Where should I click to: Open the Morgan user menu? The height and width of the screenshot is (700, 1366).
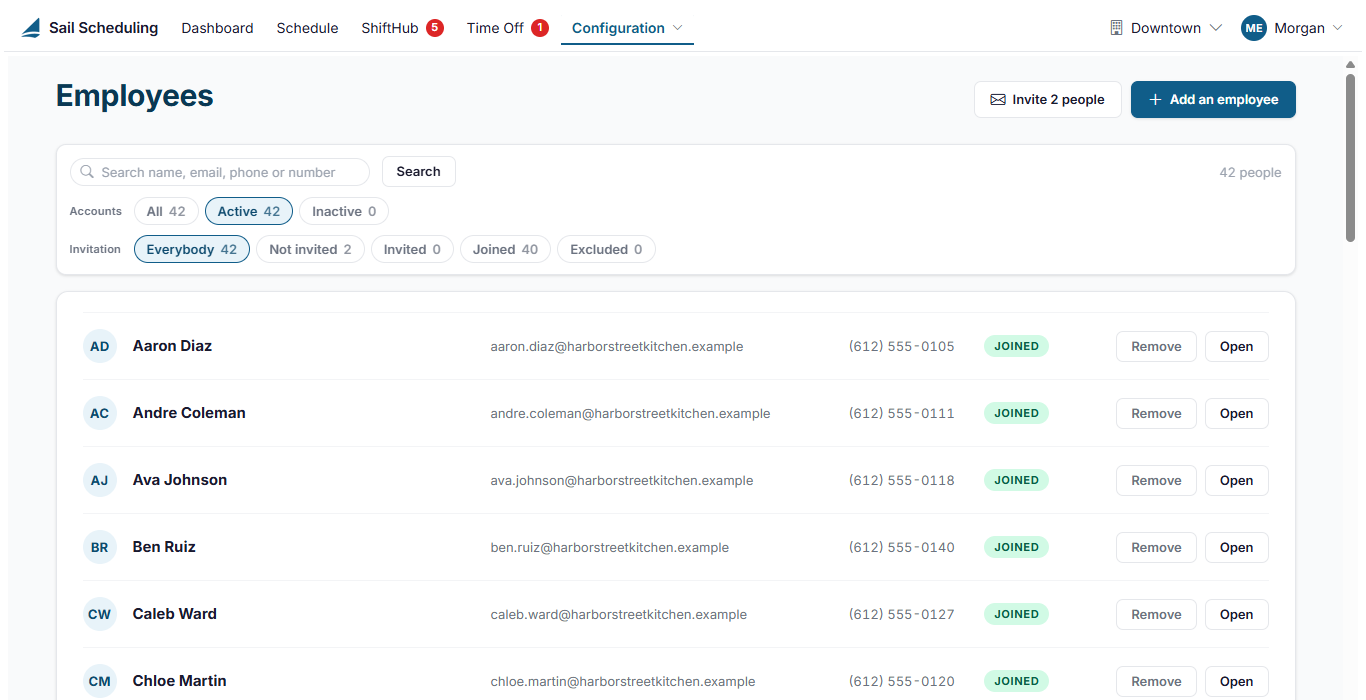pos(1292,28)
